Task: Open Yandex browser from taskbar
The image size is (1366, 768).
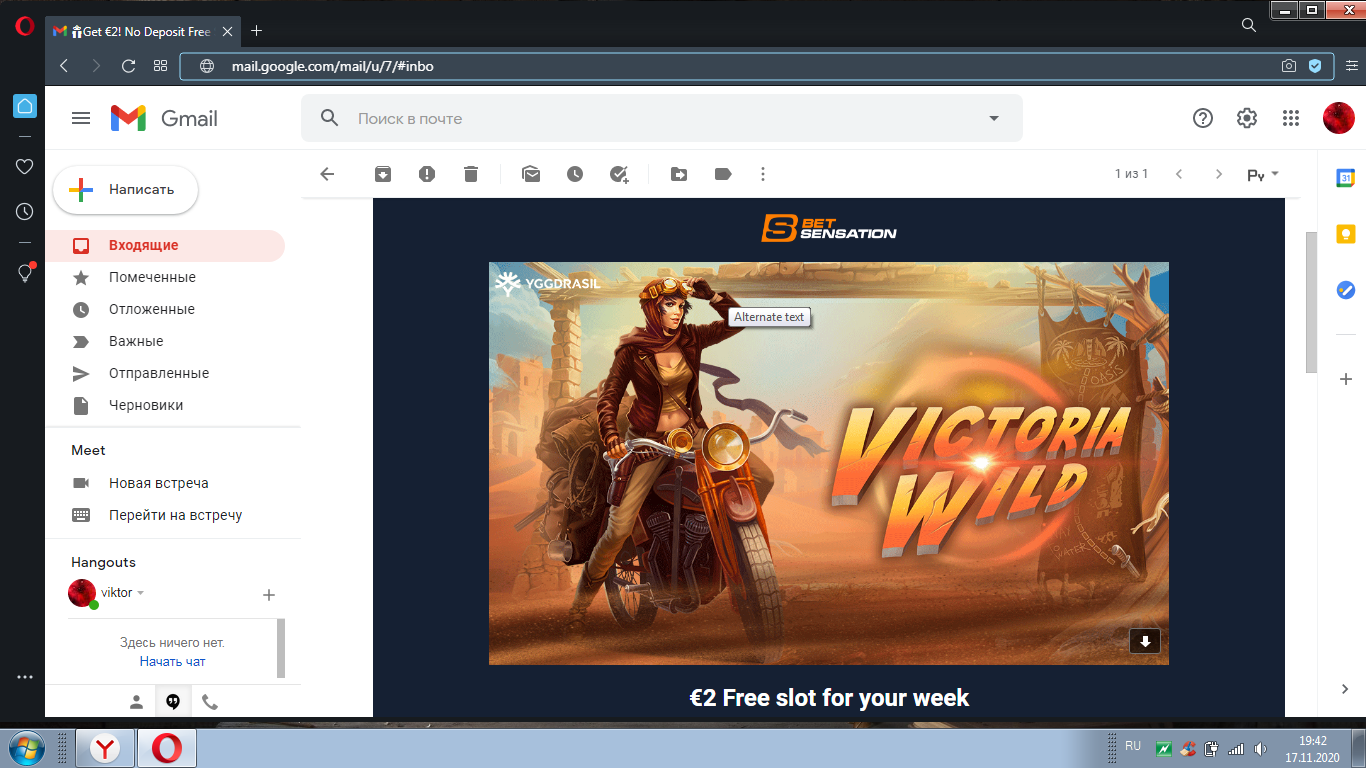Action: pos(104,748)
